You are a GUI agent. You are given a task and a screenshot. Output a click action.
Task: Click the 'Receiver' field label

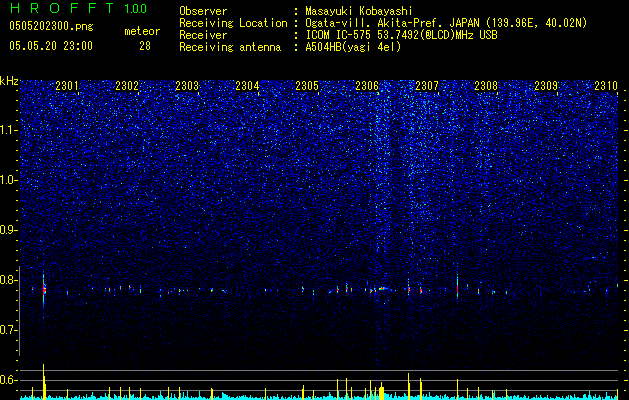(203, 35)
